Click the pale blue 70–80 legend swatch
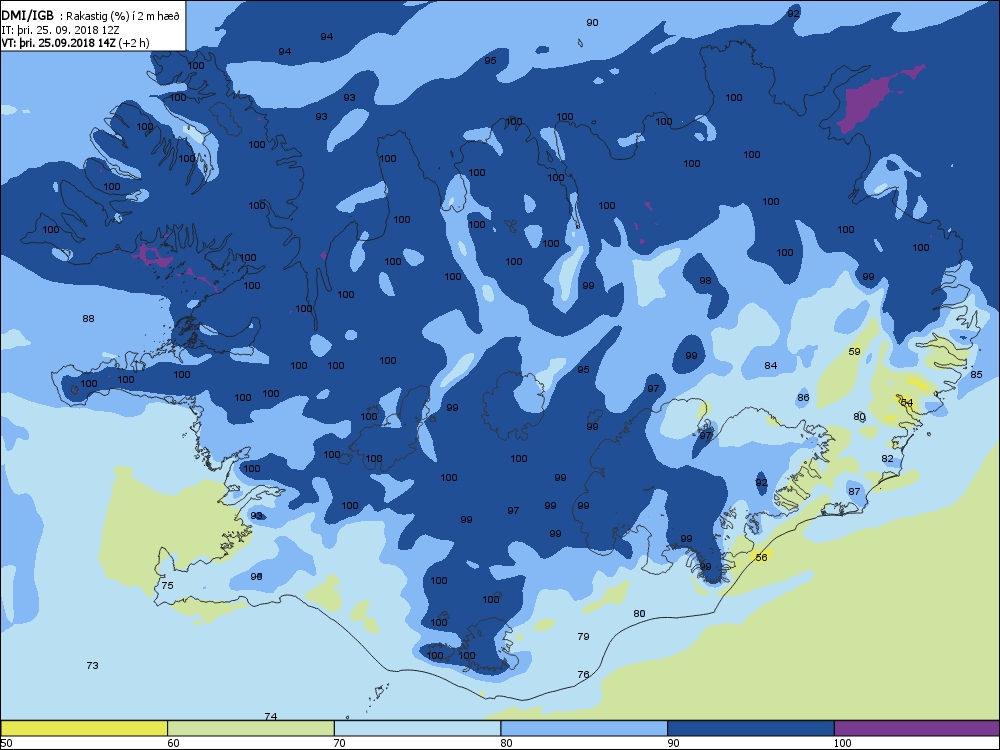1000x750 pixels. pos(417,728)
